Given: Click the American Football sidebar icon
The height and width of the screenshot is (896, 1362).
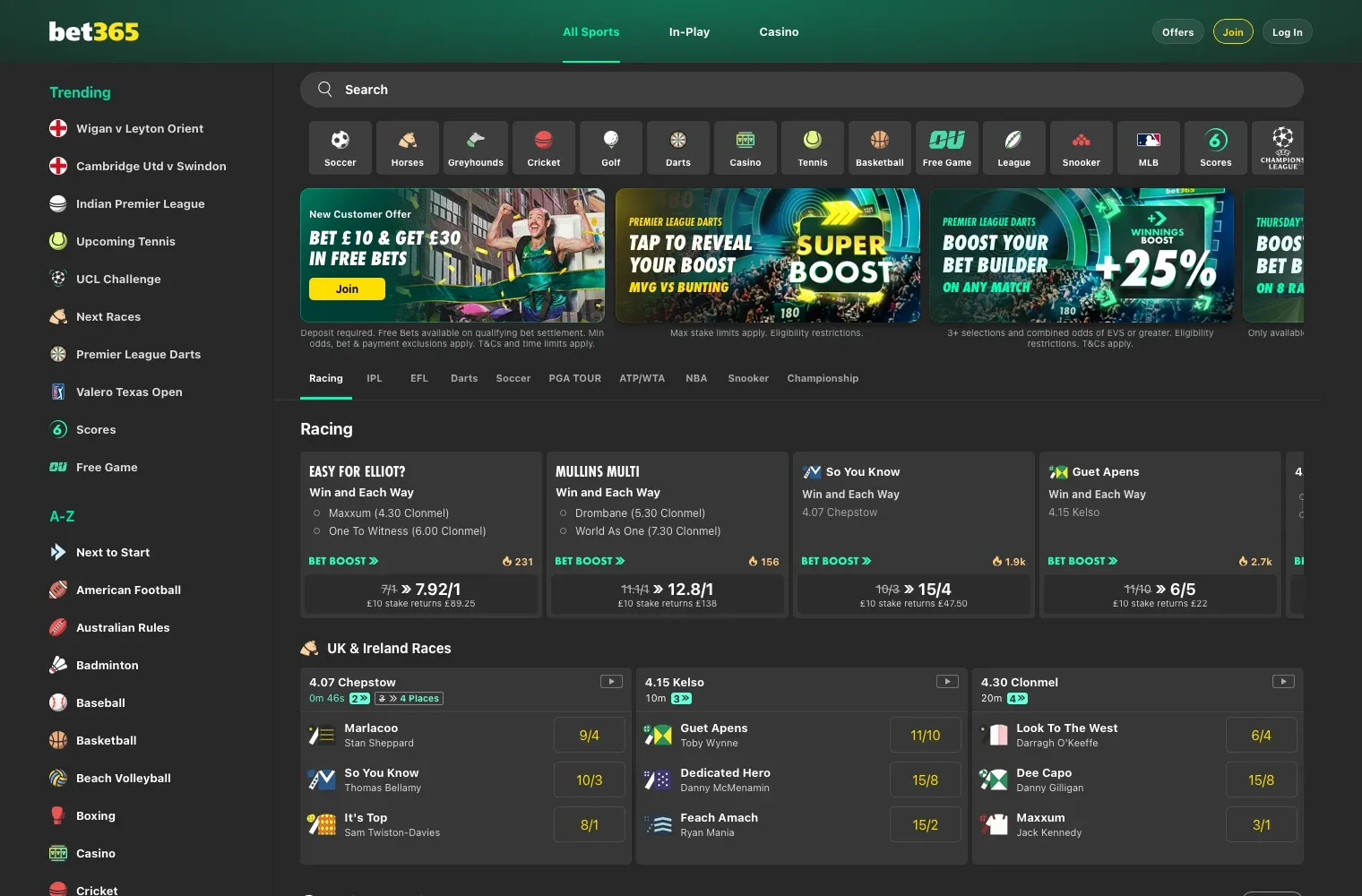Looking at the screenshot, I should pyautogui.click(x=58, y=590).
